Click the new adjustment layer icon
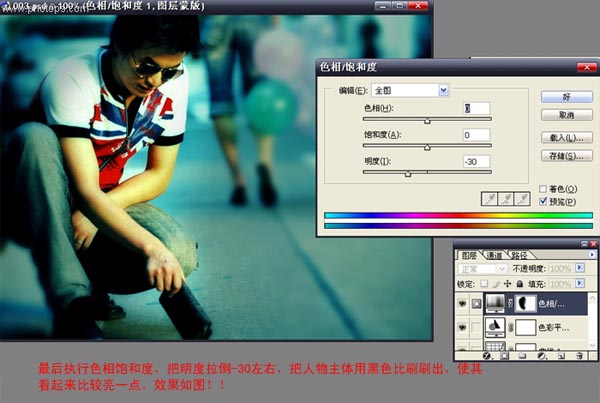The height and width of the screenshot is (403, 600). 540,355
